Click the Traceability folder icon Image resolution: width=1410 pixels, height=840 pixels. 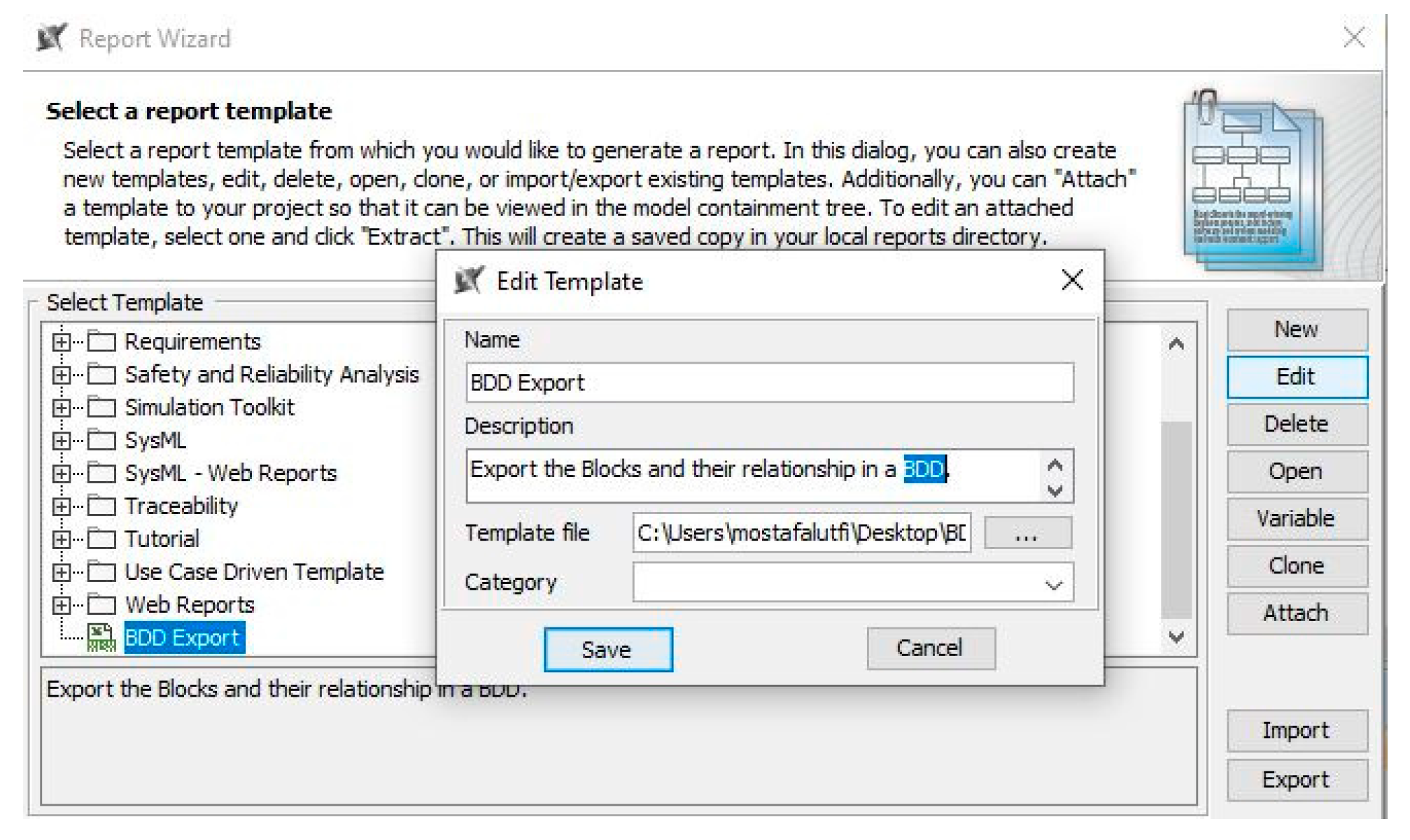(101, 506)
